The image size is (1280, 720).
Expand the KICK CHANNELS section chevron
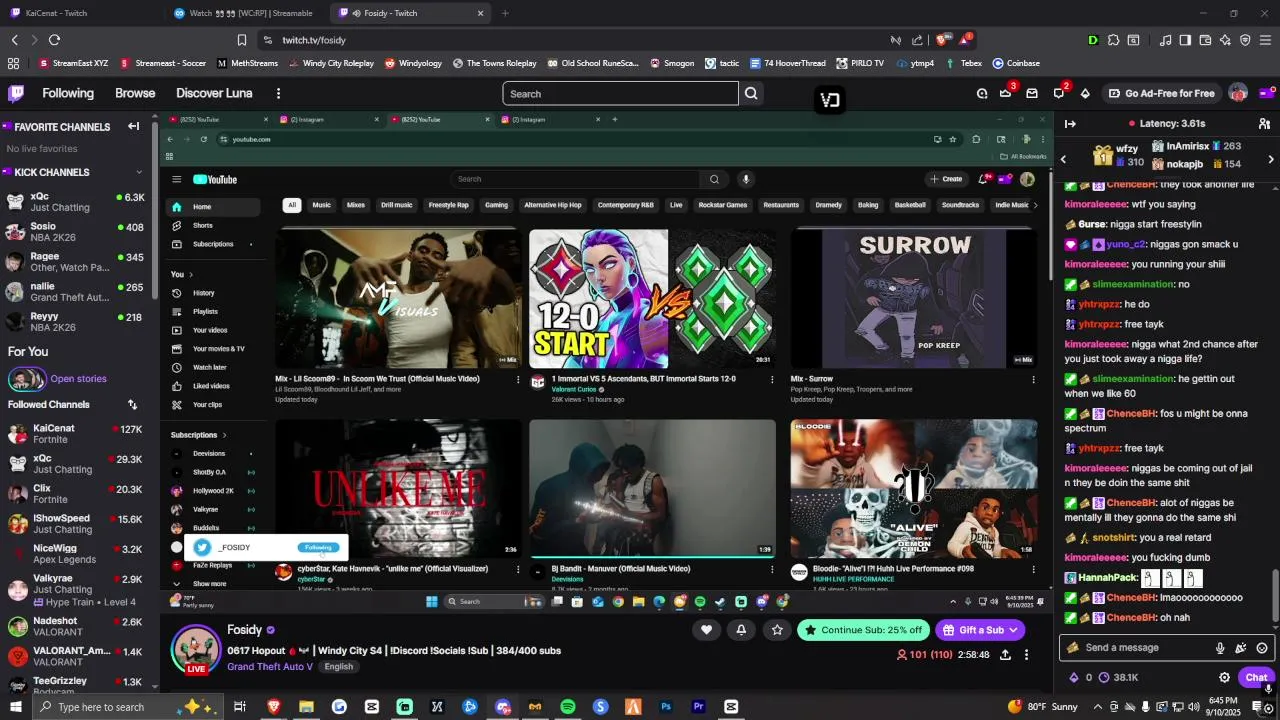[x=138, y=172]
